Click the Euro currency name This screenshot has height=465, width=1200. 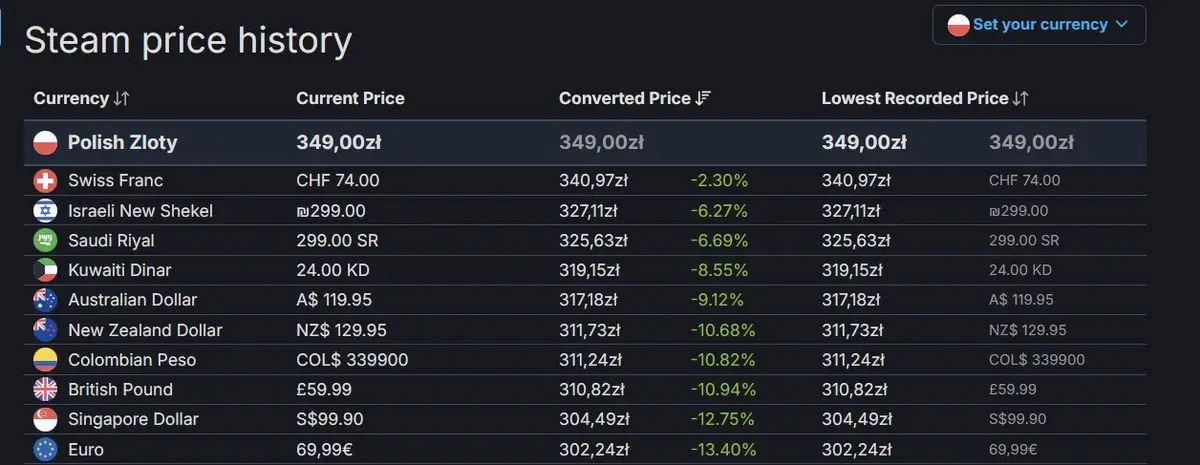[86, 450]
